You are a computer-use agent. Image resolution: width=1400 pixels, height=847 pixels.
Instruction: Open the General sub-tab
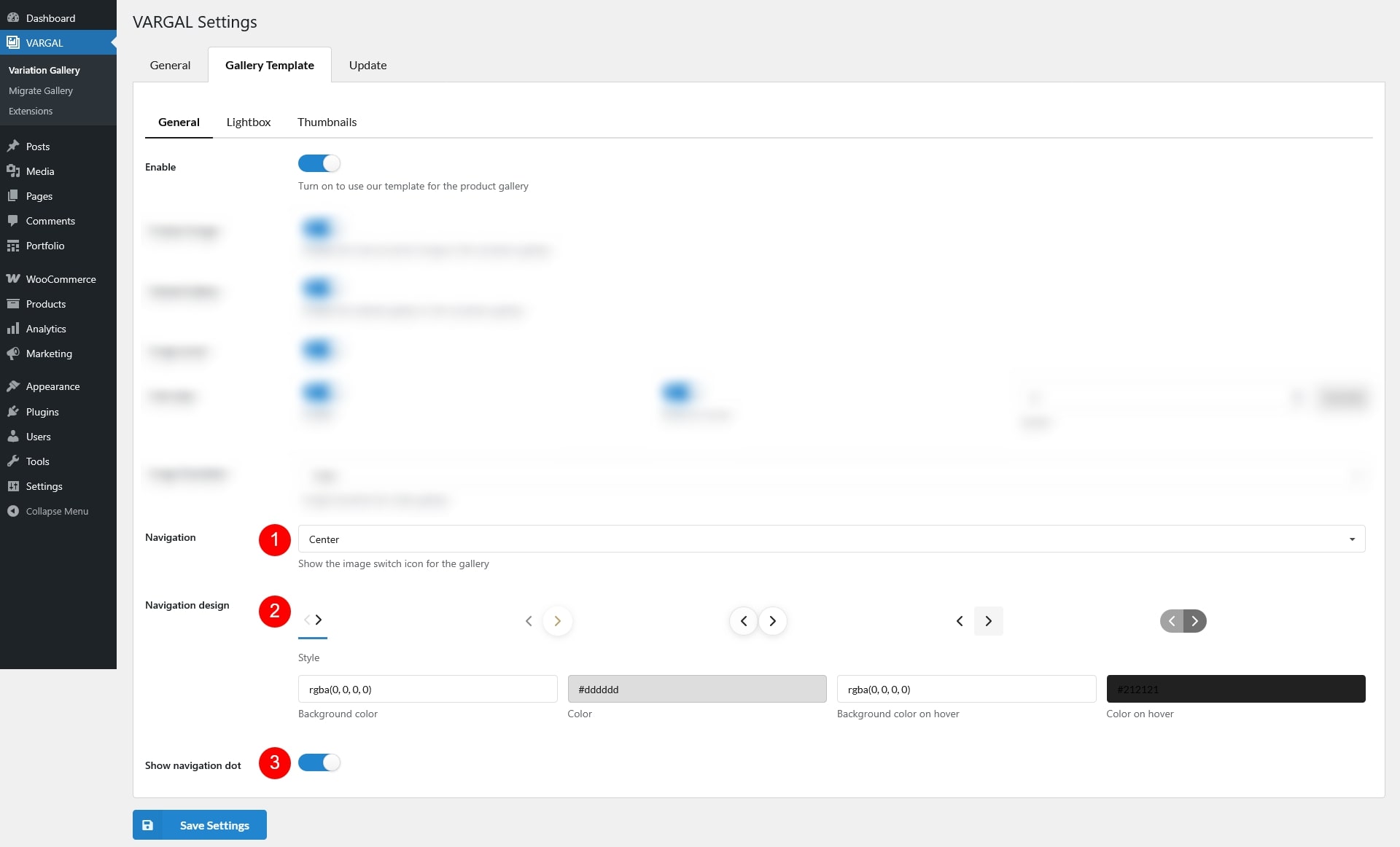179,122
